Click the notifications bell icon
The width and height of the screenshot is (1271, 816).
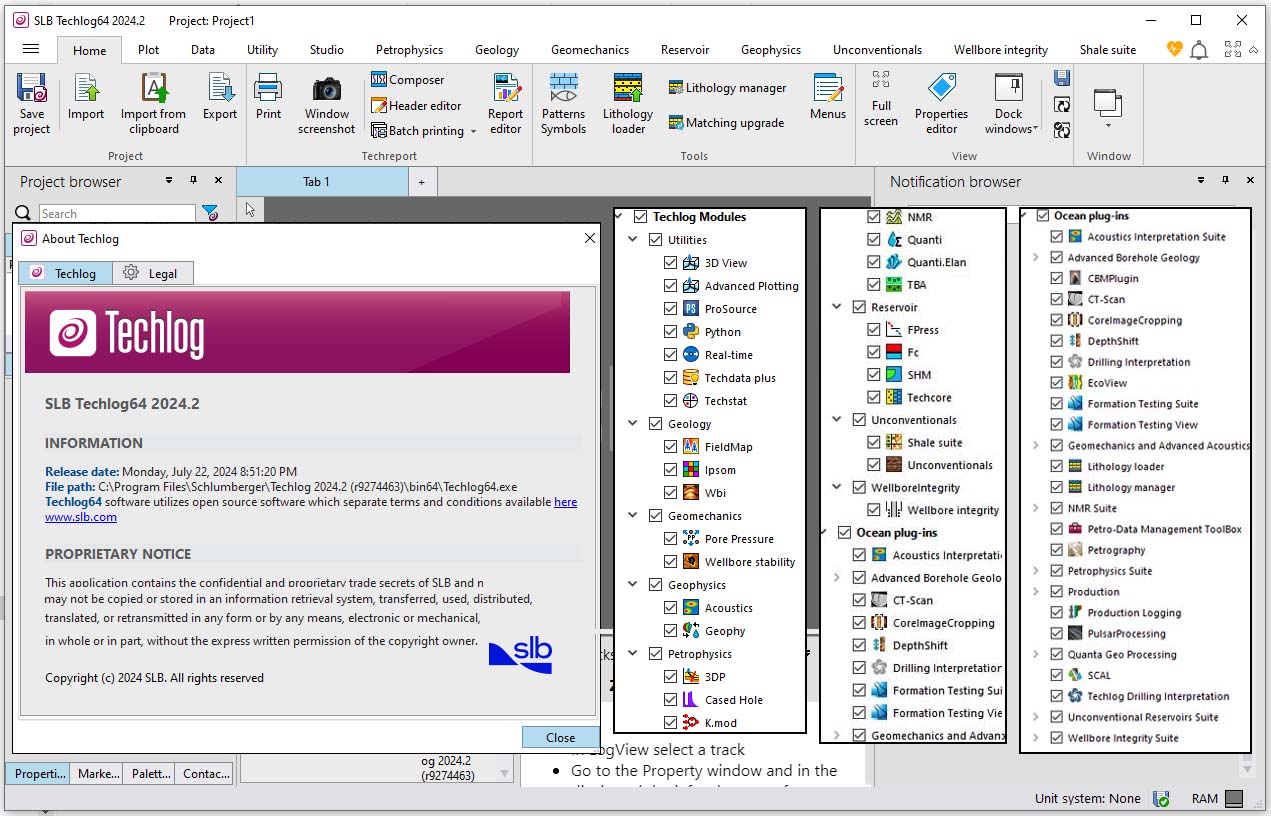click(x=1198, y=50)
